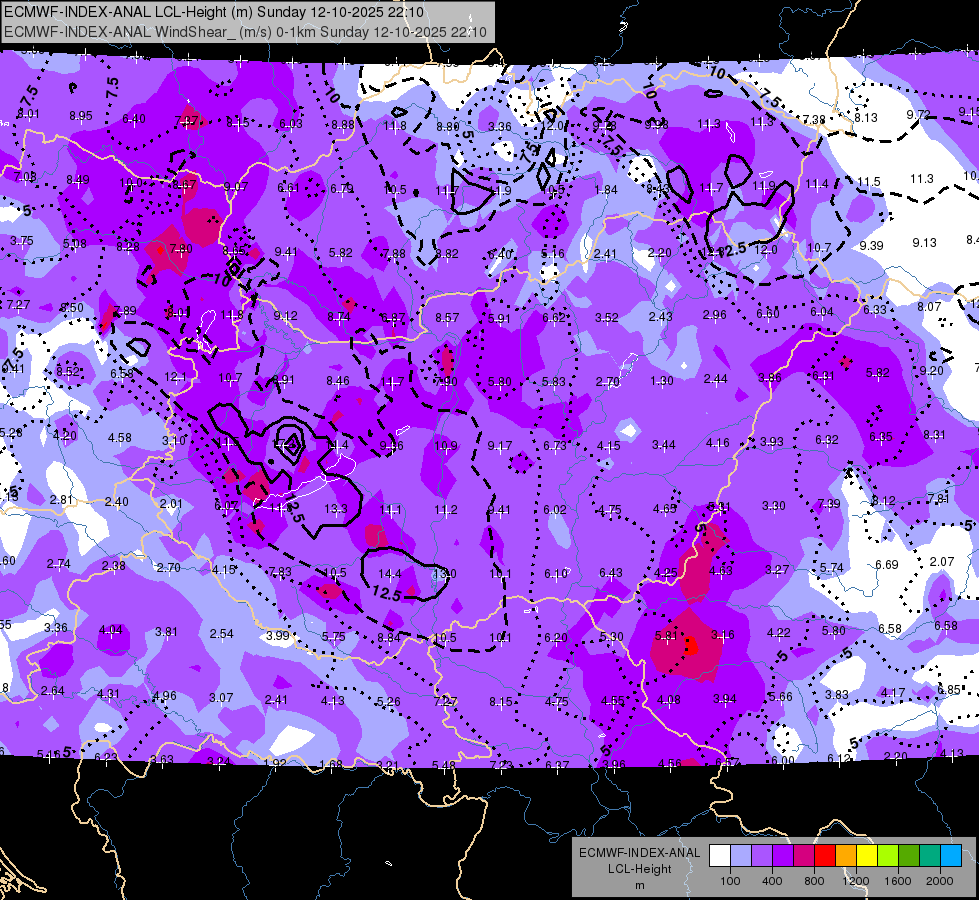The width and height of the screenshot is (979, 900).
Task: Click the 13.3 wind shear value on map
Action: (x=336, y=509)
